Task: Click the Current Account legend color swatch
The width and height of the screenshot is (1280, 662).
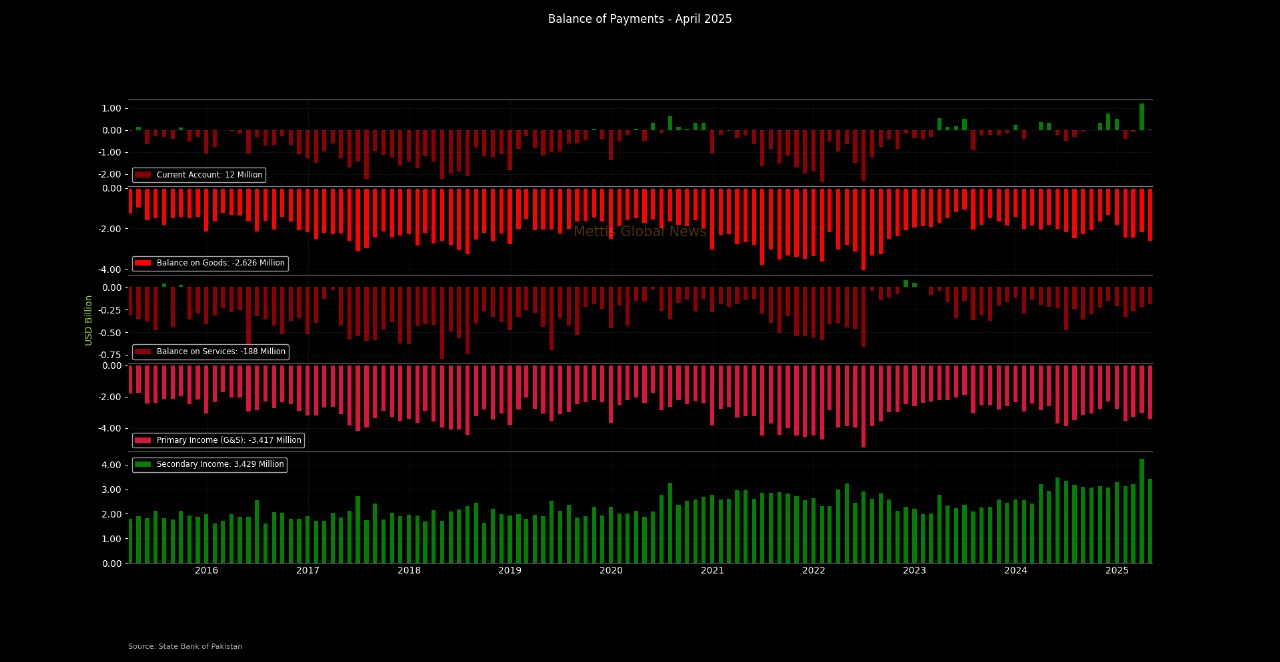Action: tap(143, 175)
